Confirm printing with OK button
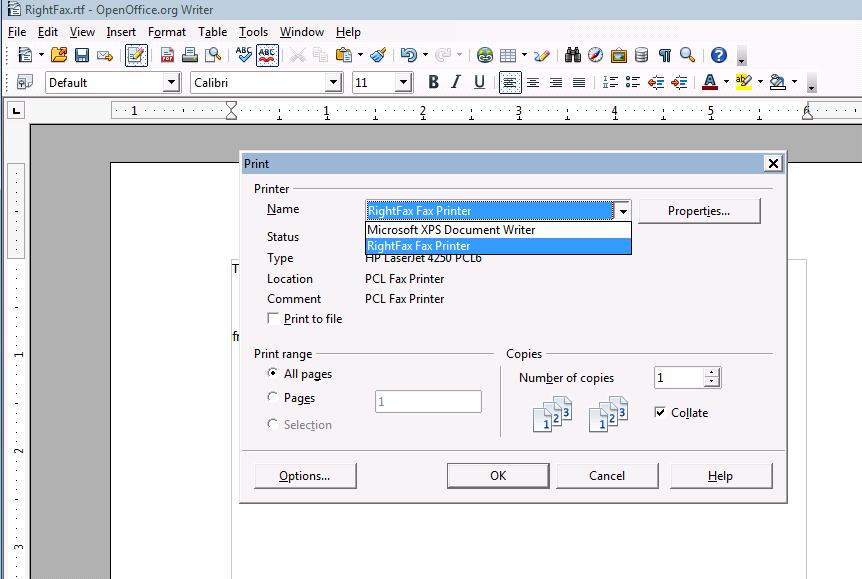 point(498,476)
